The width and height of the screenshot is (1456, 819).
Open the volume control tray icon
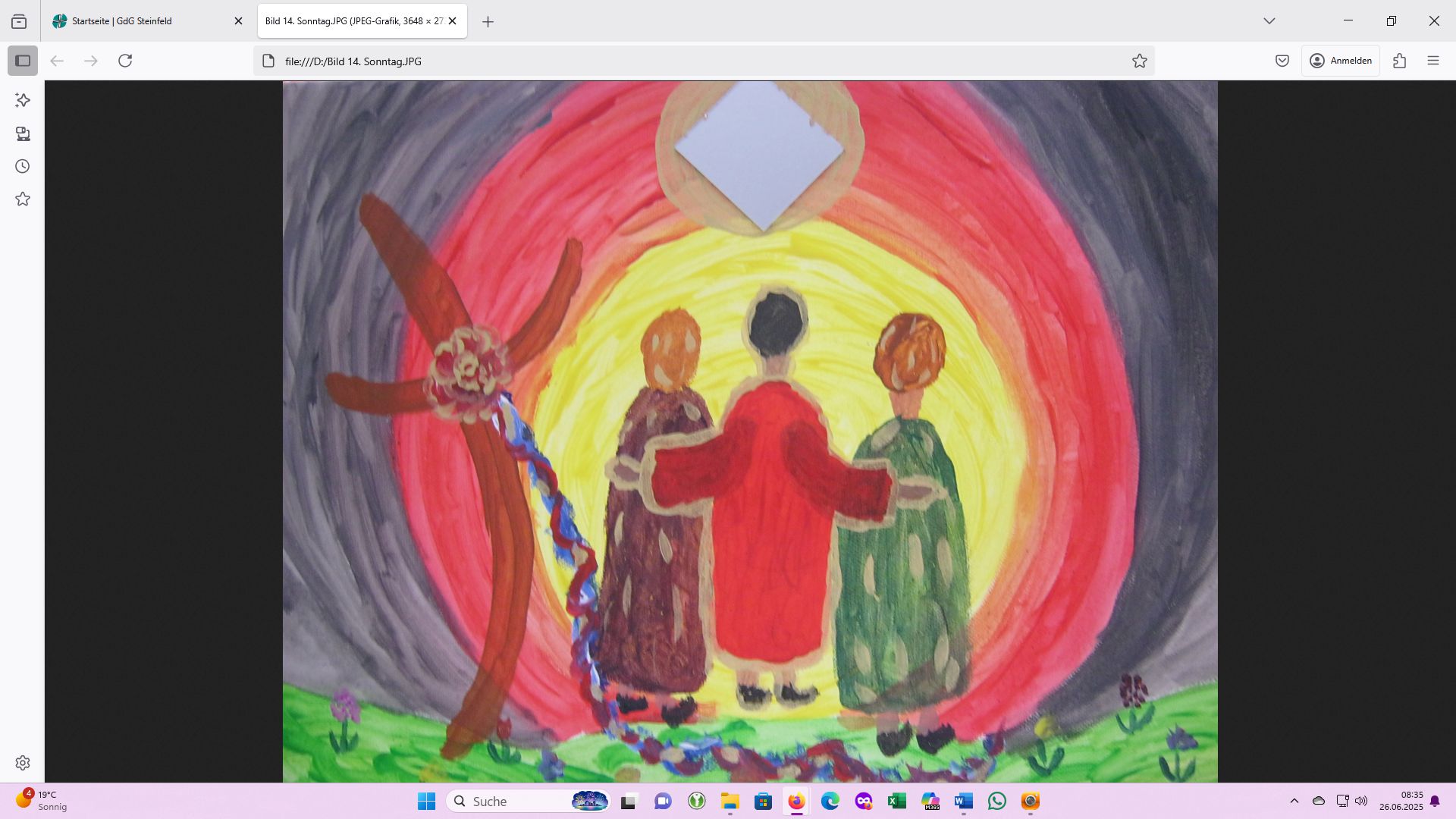pos(1361,801)
